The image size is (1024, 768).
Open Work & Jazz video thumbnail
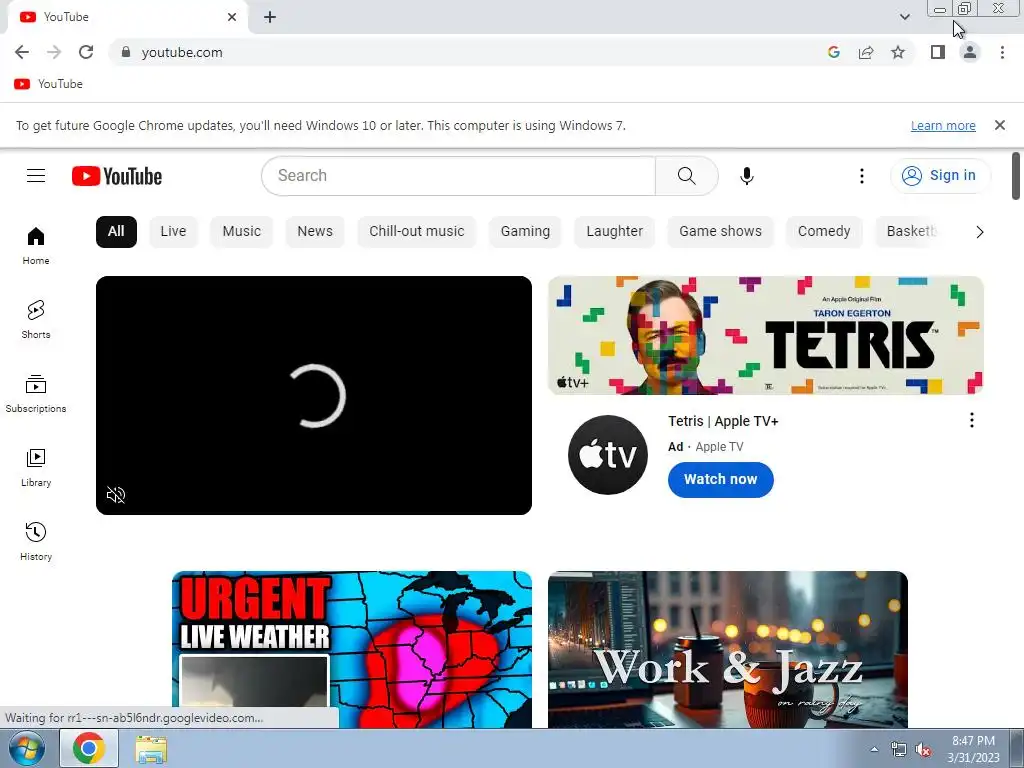tap(728, 649)
